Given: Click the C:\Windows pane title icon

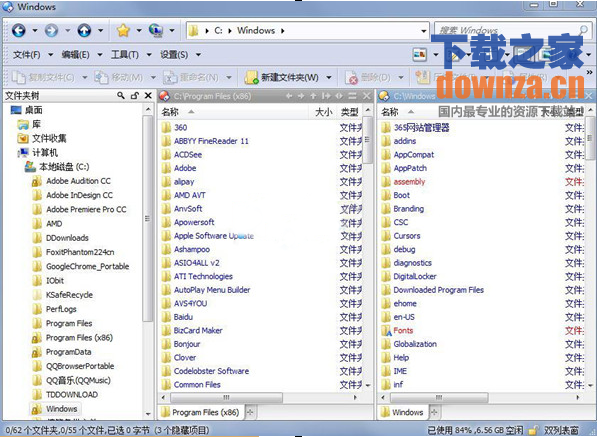Looking at the screenshot, I should [x=384, y=96].
